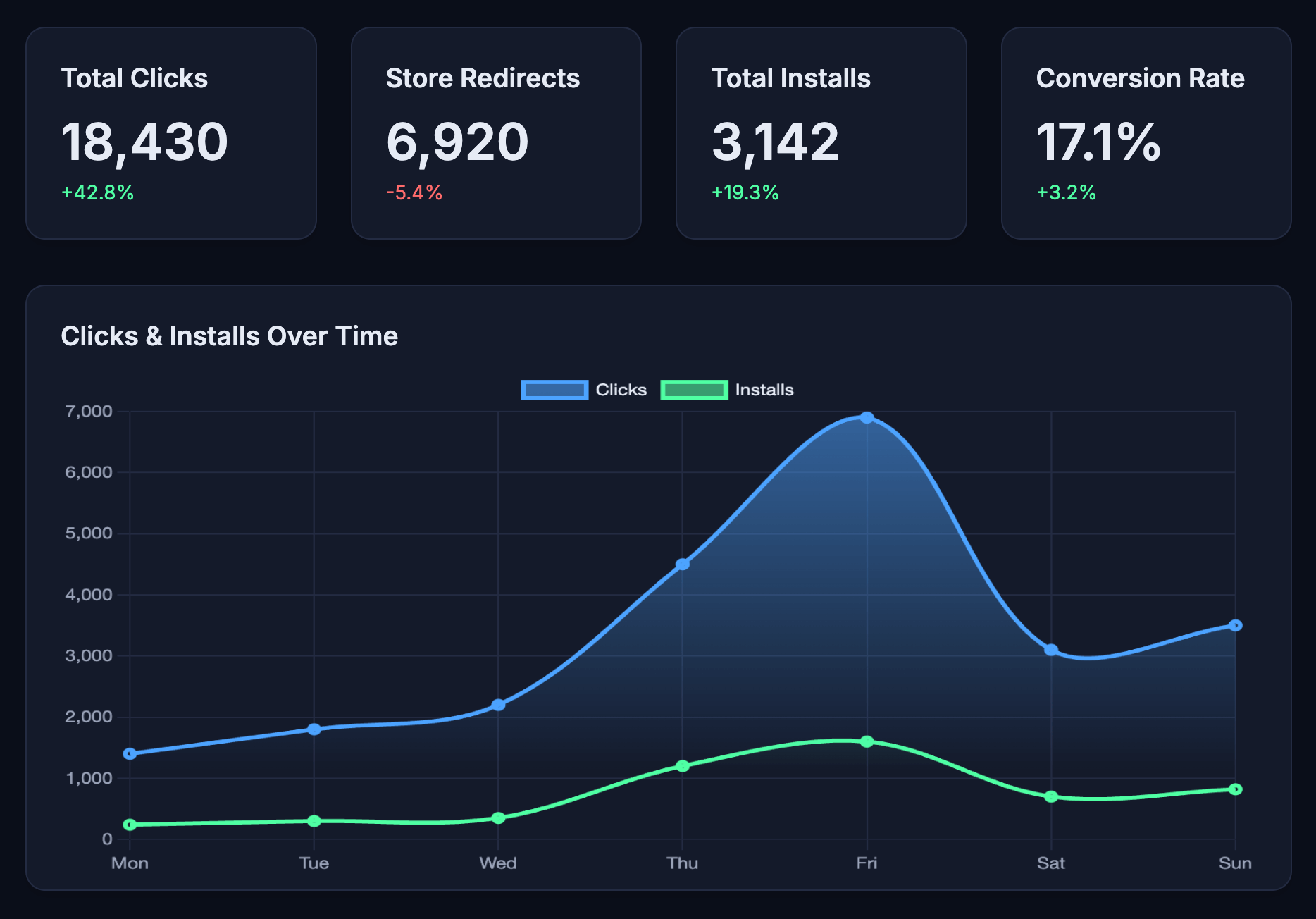This screenshot has width=1316, height=919.
Task: Select the Total Installs value 3,142
Action: (x=775, y=142)
